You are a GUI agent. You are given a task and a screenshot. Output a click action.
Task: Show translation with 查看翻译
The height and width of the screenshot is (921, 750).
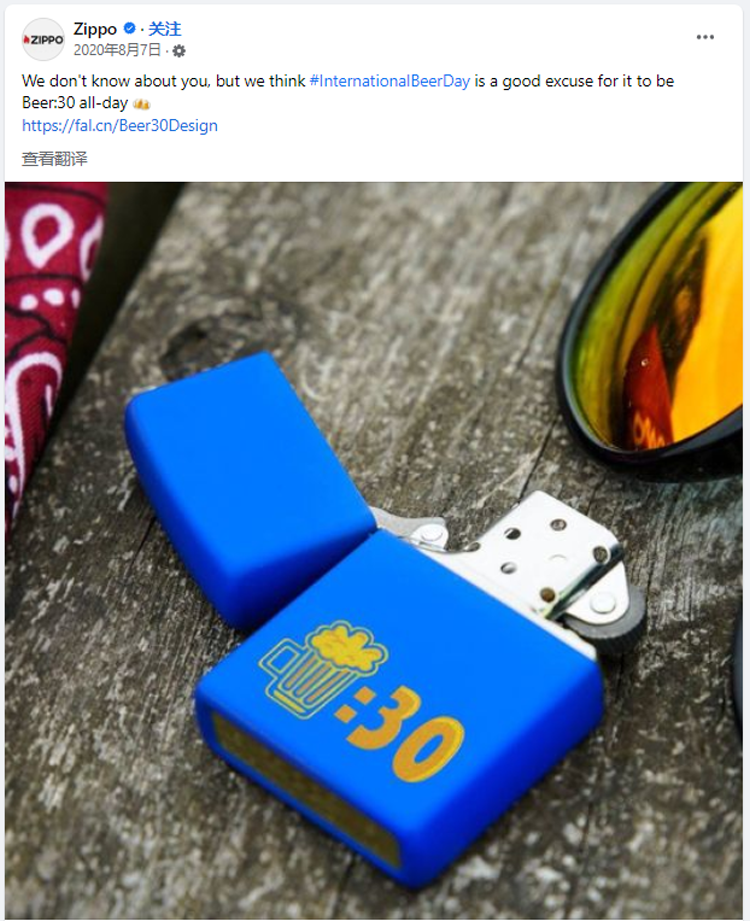point(55,159)
